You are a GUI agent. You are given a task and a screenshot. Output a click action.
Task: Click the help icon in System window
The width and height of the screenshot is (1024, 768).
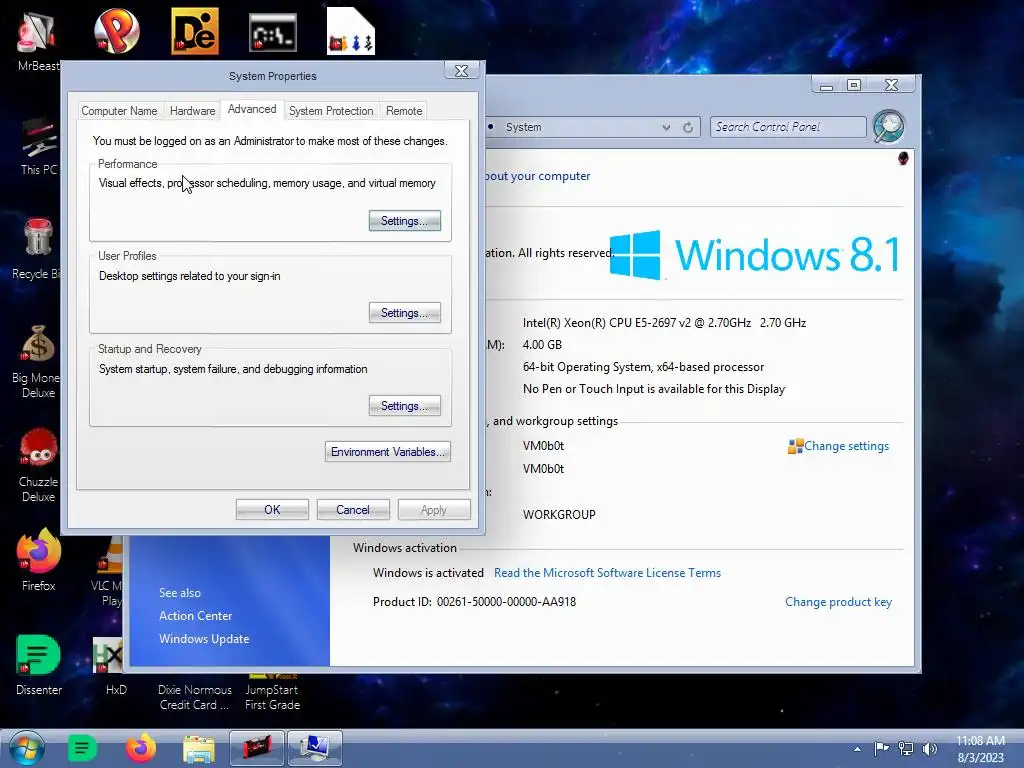pos(903,158)
